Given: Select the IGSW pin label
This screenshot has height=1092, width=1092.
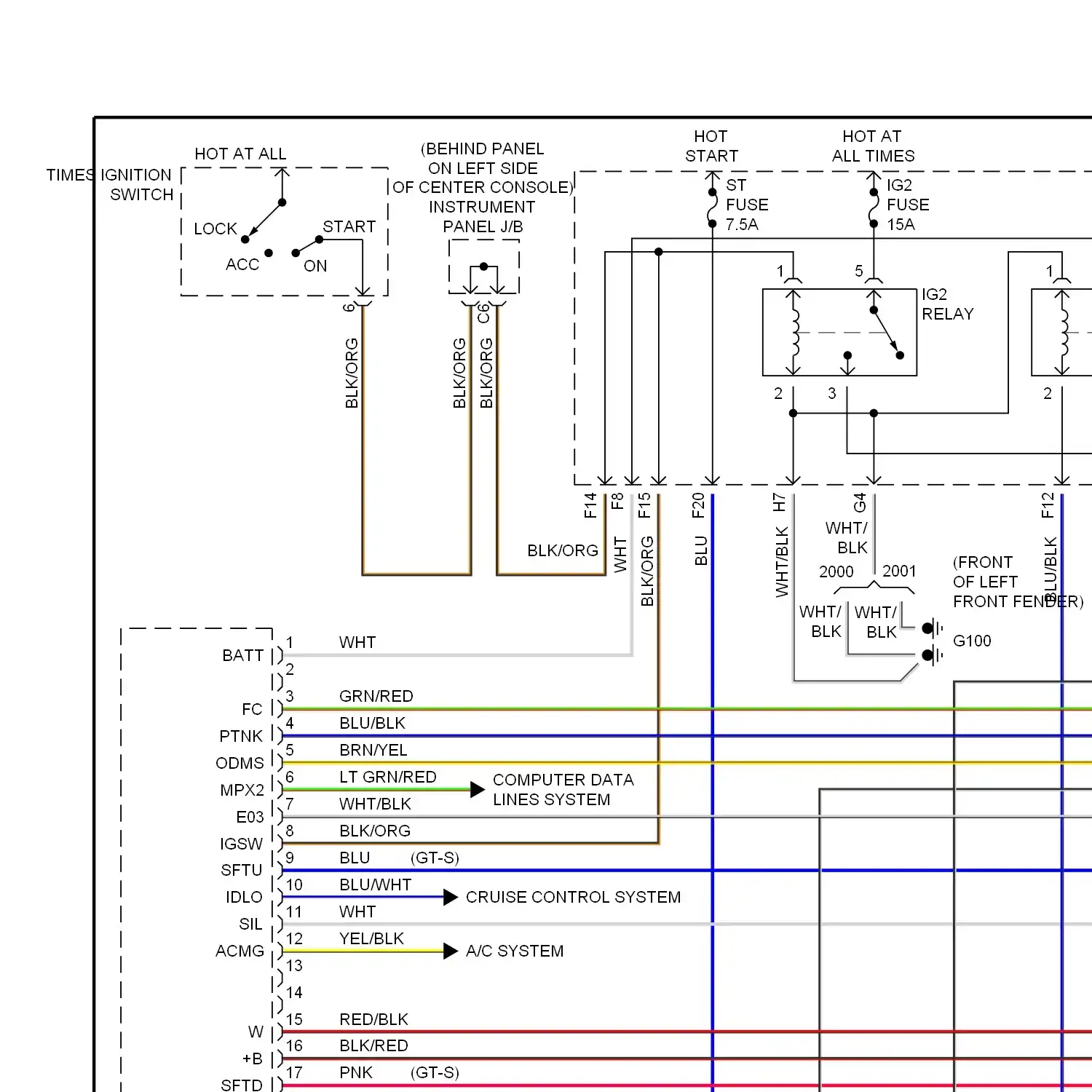Looking at the screenshot, I should coord(241,844).
